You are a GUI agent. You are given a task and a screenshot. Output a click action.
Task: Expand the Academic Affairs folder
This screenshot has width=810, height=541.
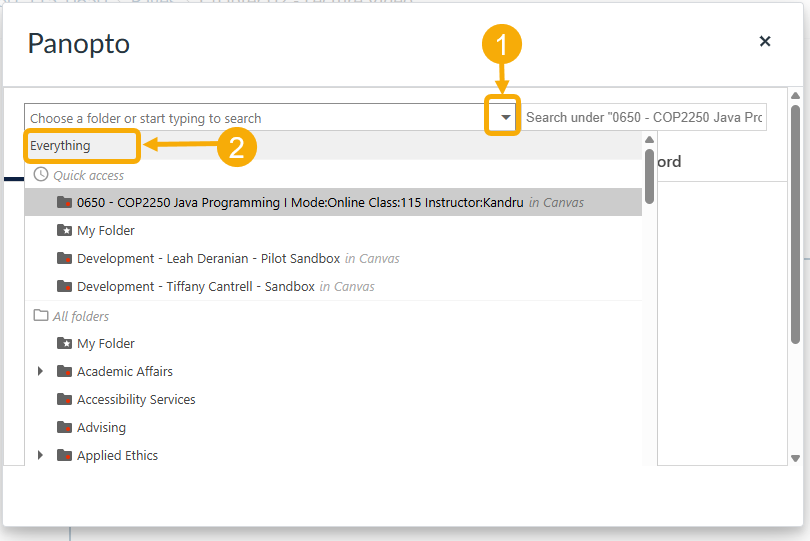(40, 371)
